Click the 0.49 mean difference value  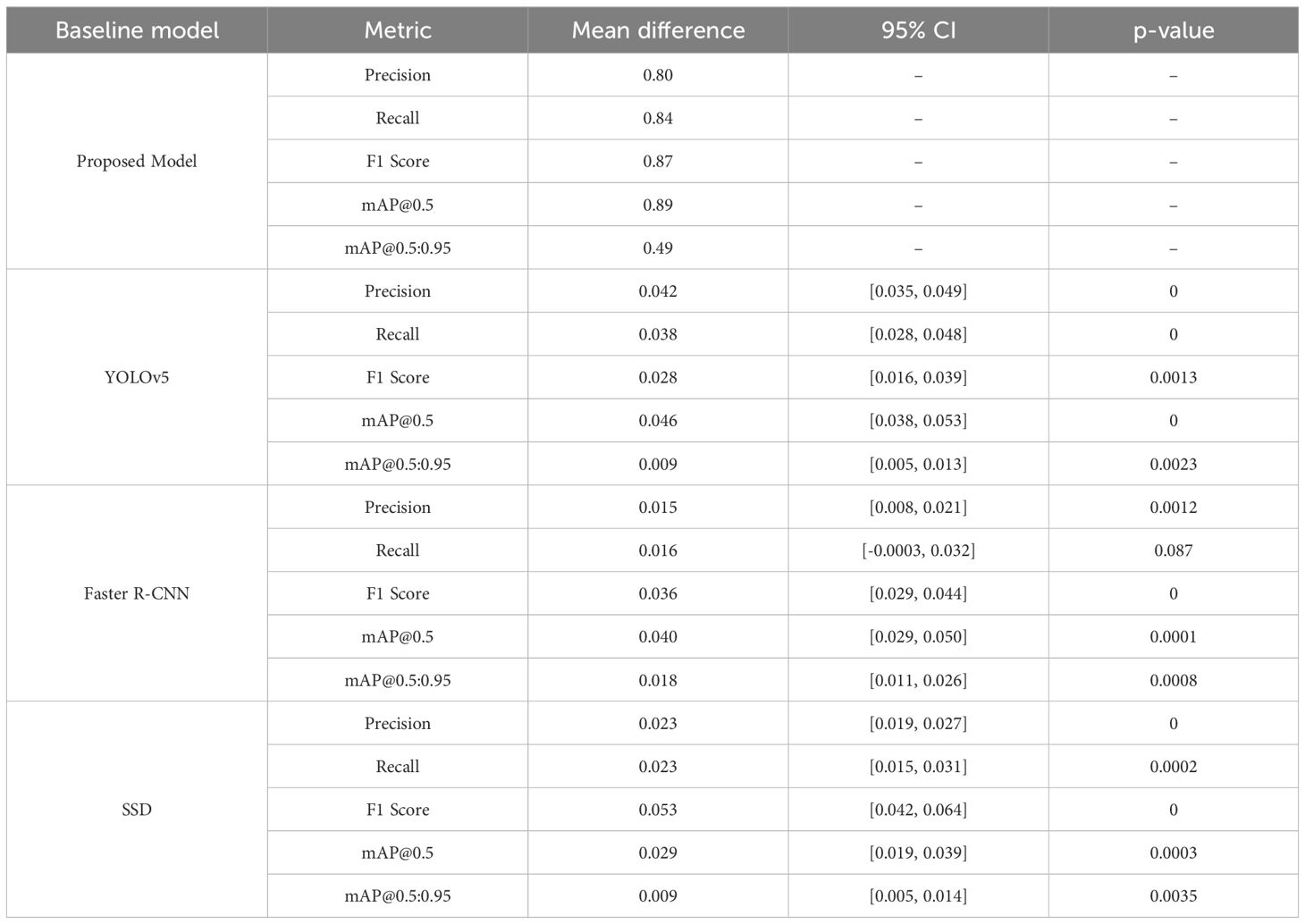[x=658, y=248]
